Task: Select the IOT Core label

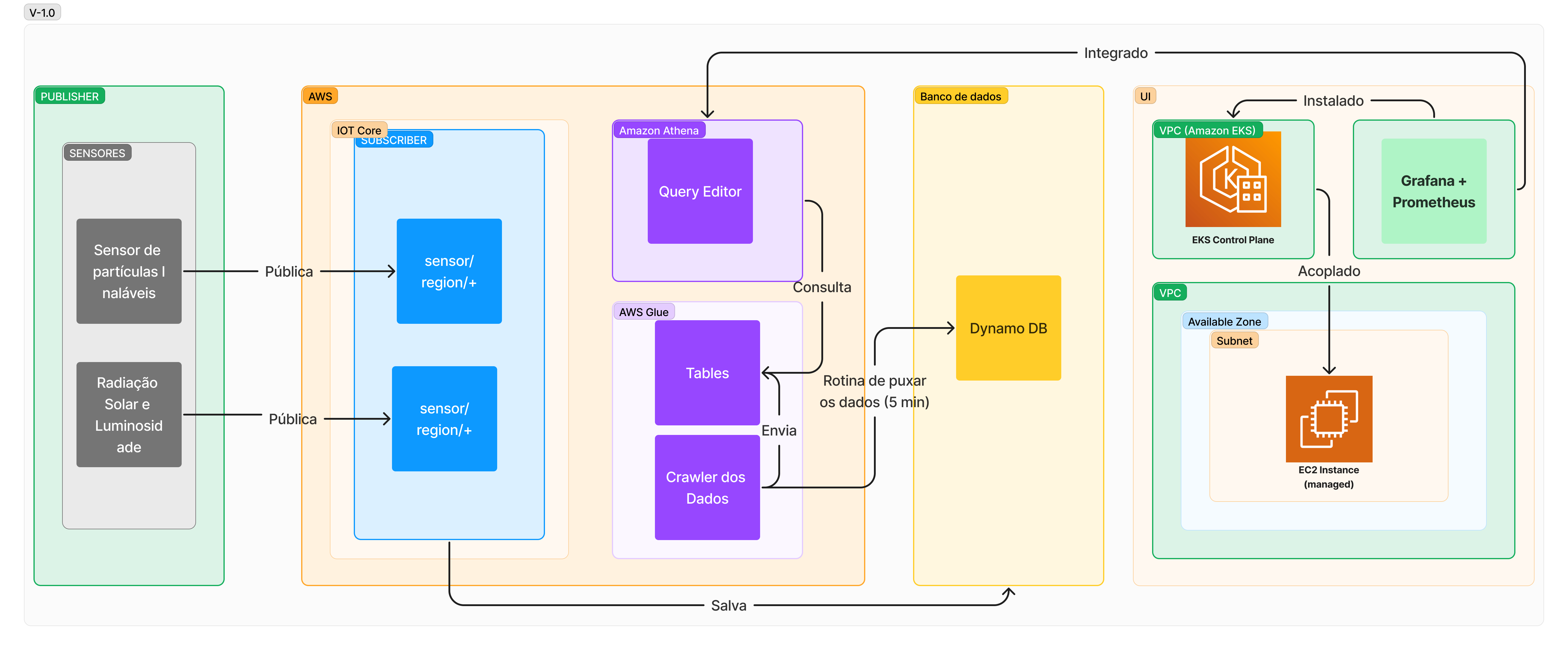Action: (x=359, y=130)
